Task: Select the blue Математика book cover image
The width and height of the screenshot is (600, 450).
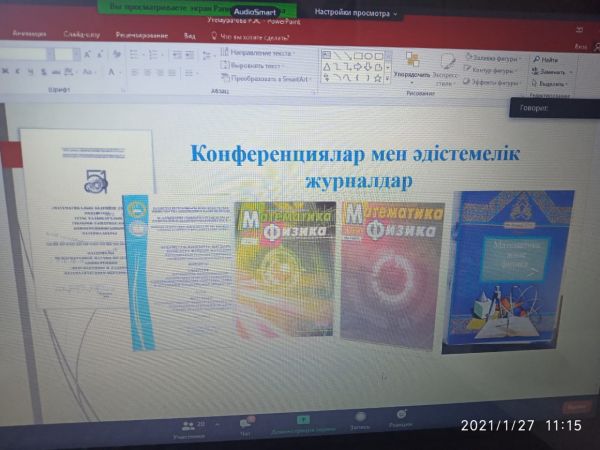Action: tap(515, 270)
